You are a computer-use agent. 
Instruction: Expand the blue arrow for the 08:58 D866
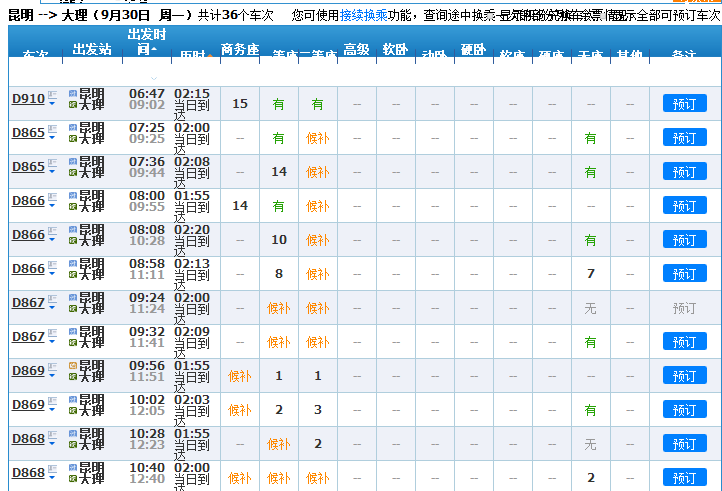(x=52, y=275)
